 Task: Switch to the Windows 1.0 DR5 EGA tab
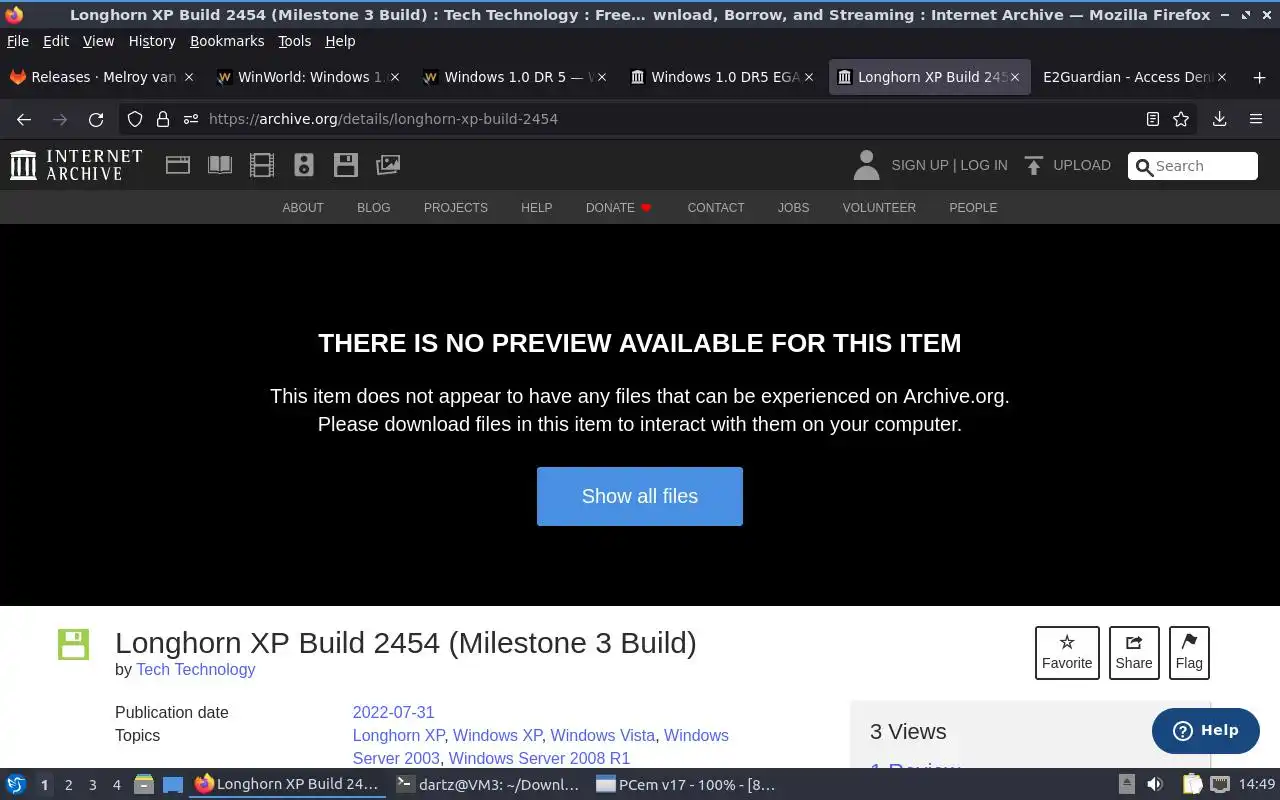click(722, 77)
